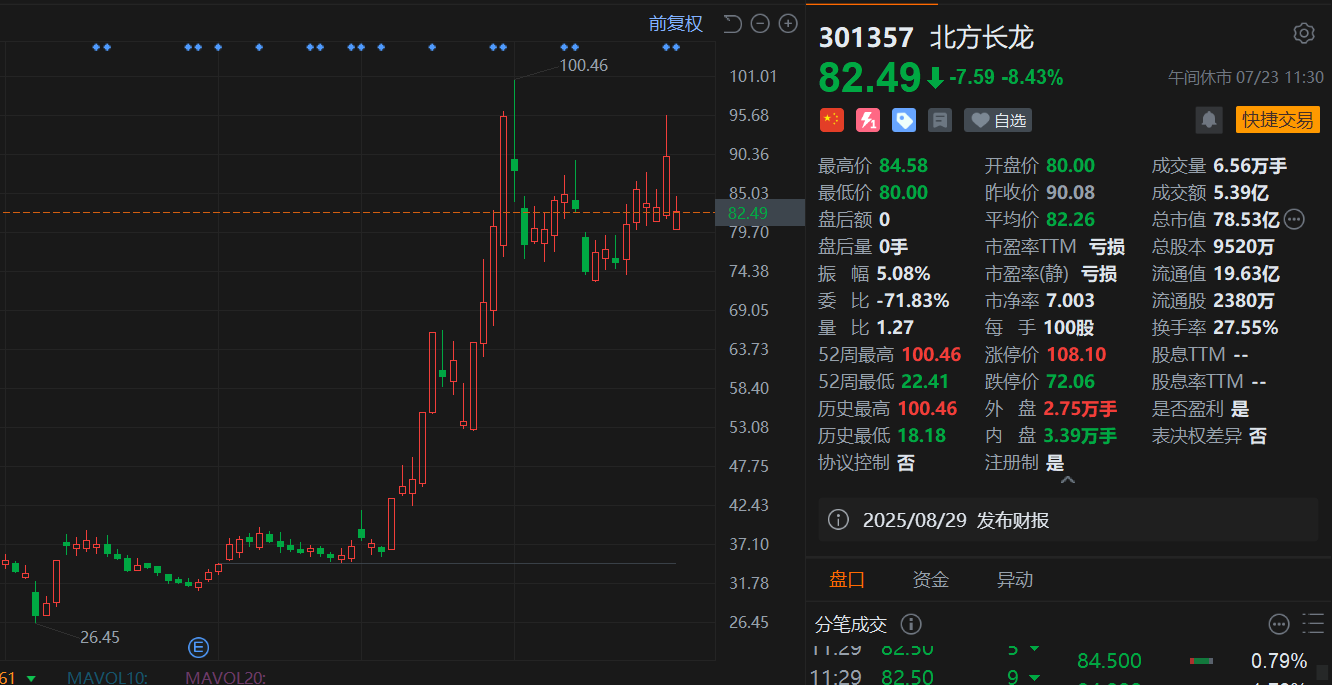This screenshot has width=1332, height=685.
Task: Click the pink lightning level-1 icon
Action: pos(867,120)
